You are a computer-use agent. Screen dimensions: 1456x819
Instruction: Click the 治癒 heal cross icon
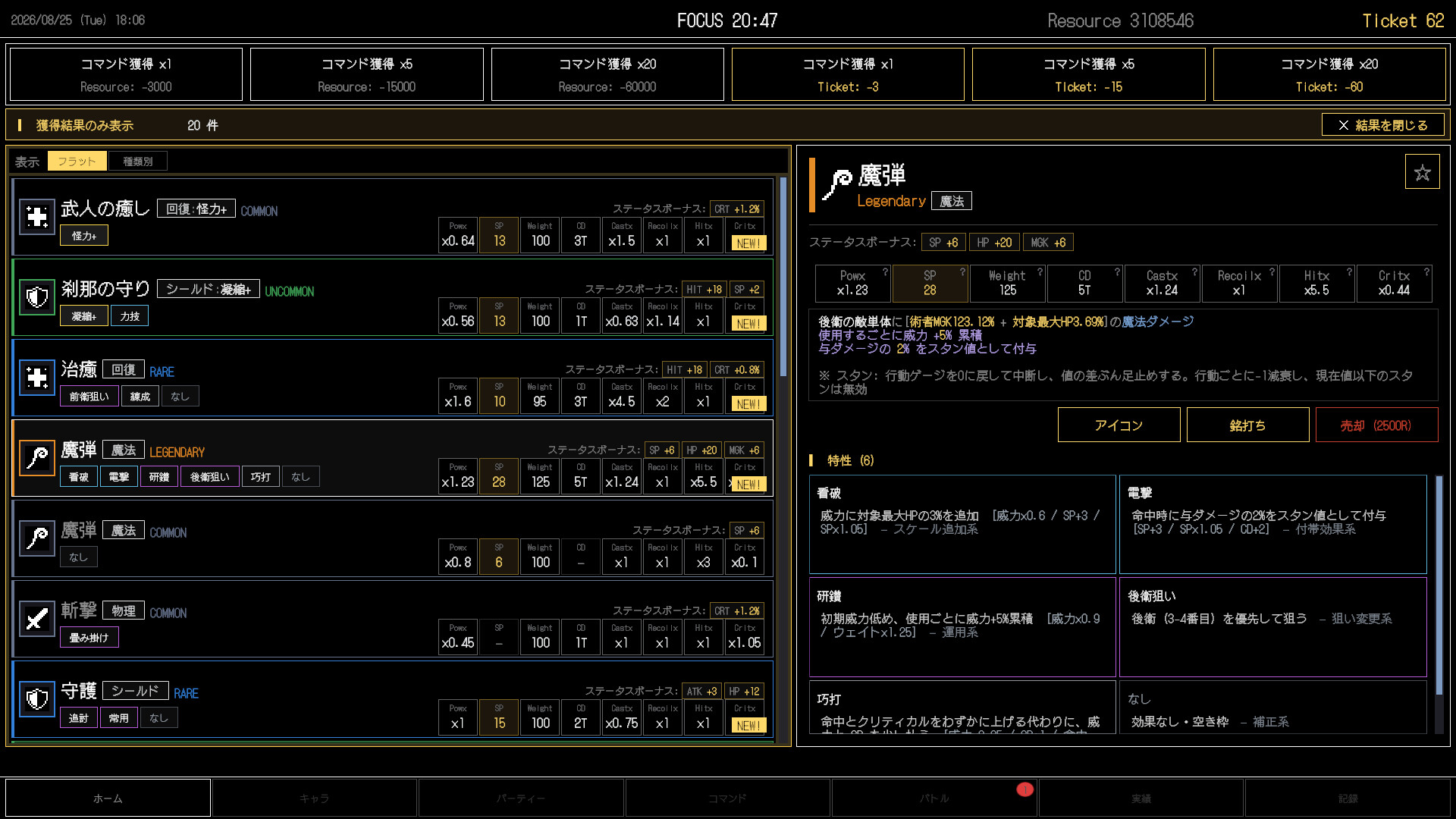37,378
